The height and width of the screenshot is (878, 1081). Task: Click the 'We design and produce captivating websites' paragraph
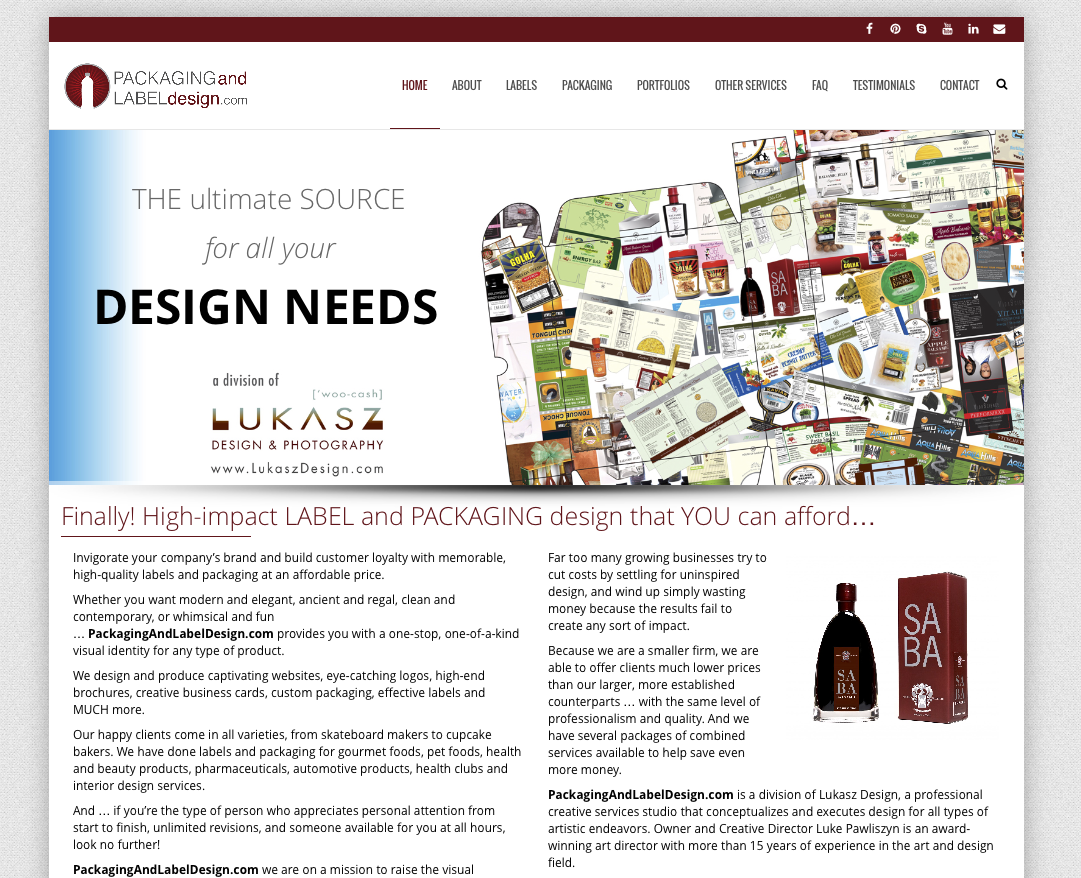279,693
